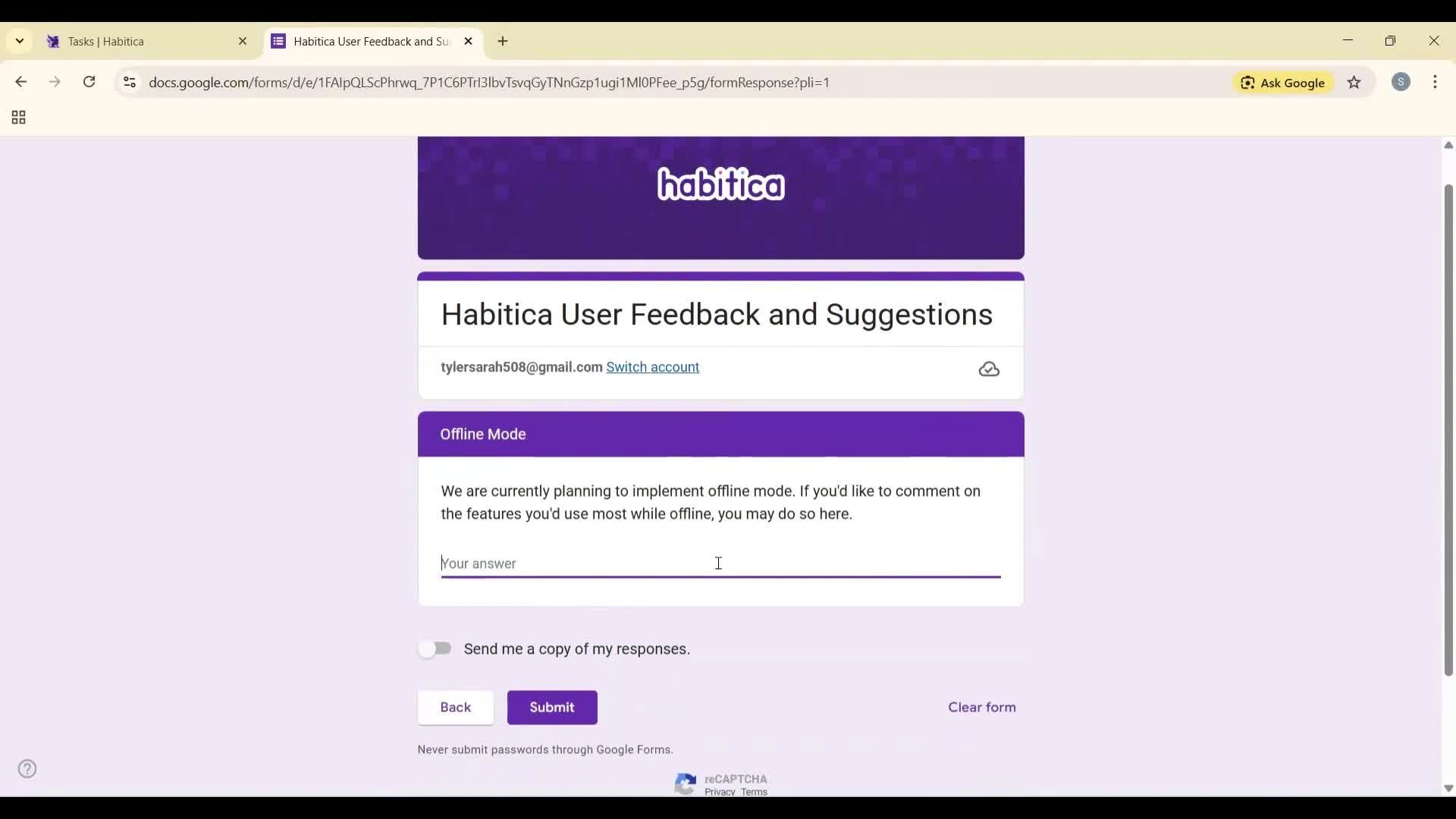Open Chrome's three-dot menu

pos(1436,82)
